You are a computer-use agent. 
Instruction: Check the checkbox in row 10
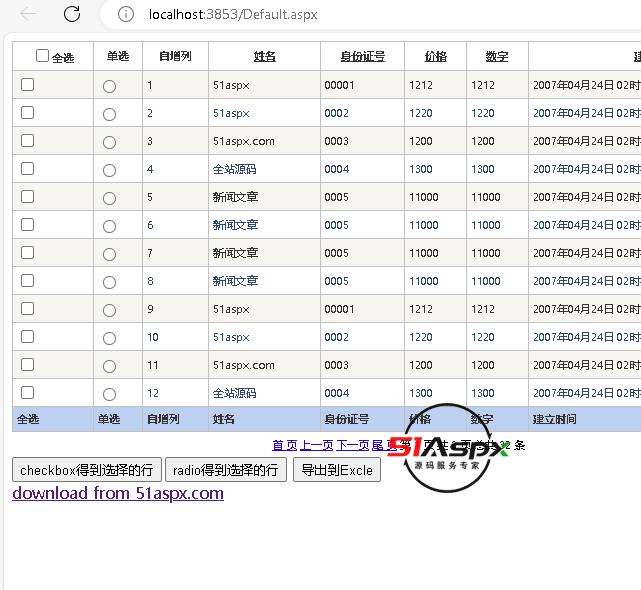(27, 337)
